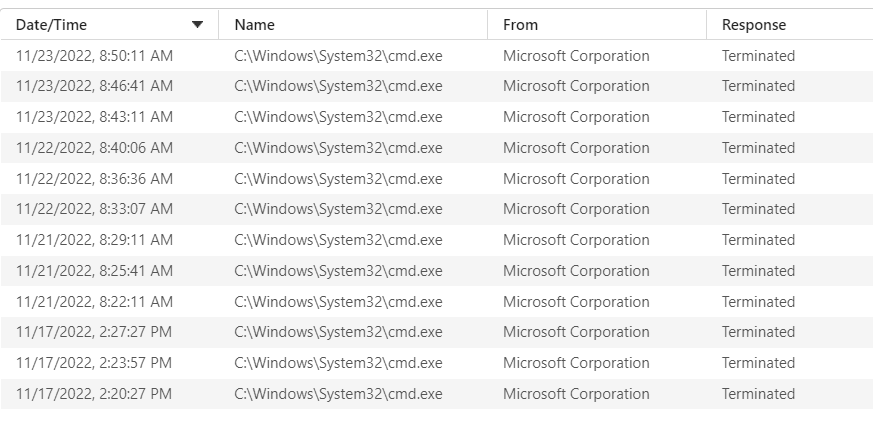873x434 pixels.
Task: Sort by the From column header
Action: coord(597,24)
